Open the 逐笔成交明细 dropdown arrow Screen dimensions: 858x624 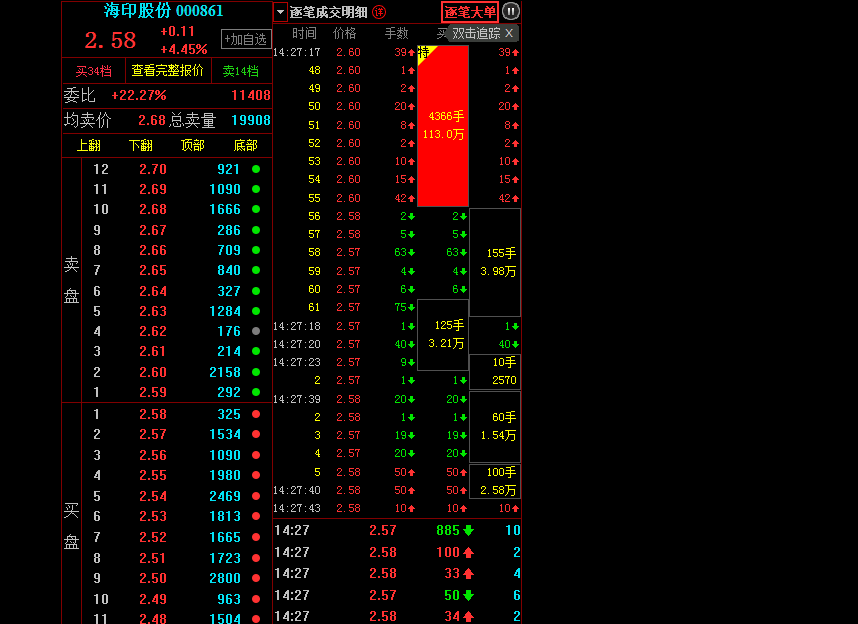tap(280, 12)
